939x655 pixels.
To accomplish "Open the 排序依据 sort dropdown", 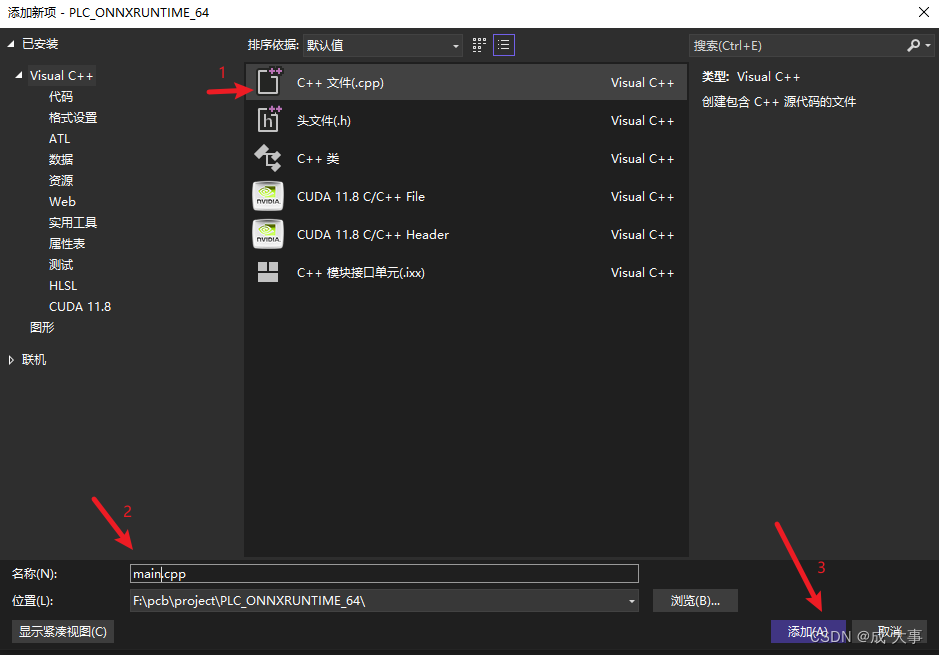I will point(455,45).
